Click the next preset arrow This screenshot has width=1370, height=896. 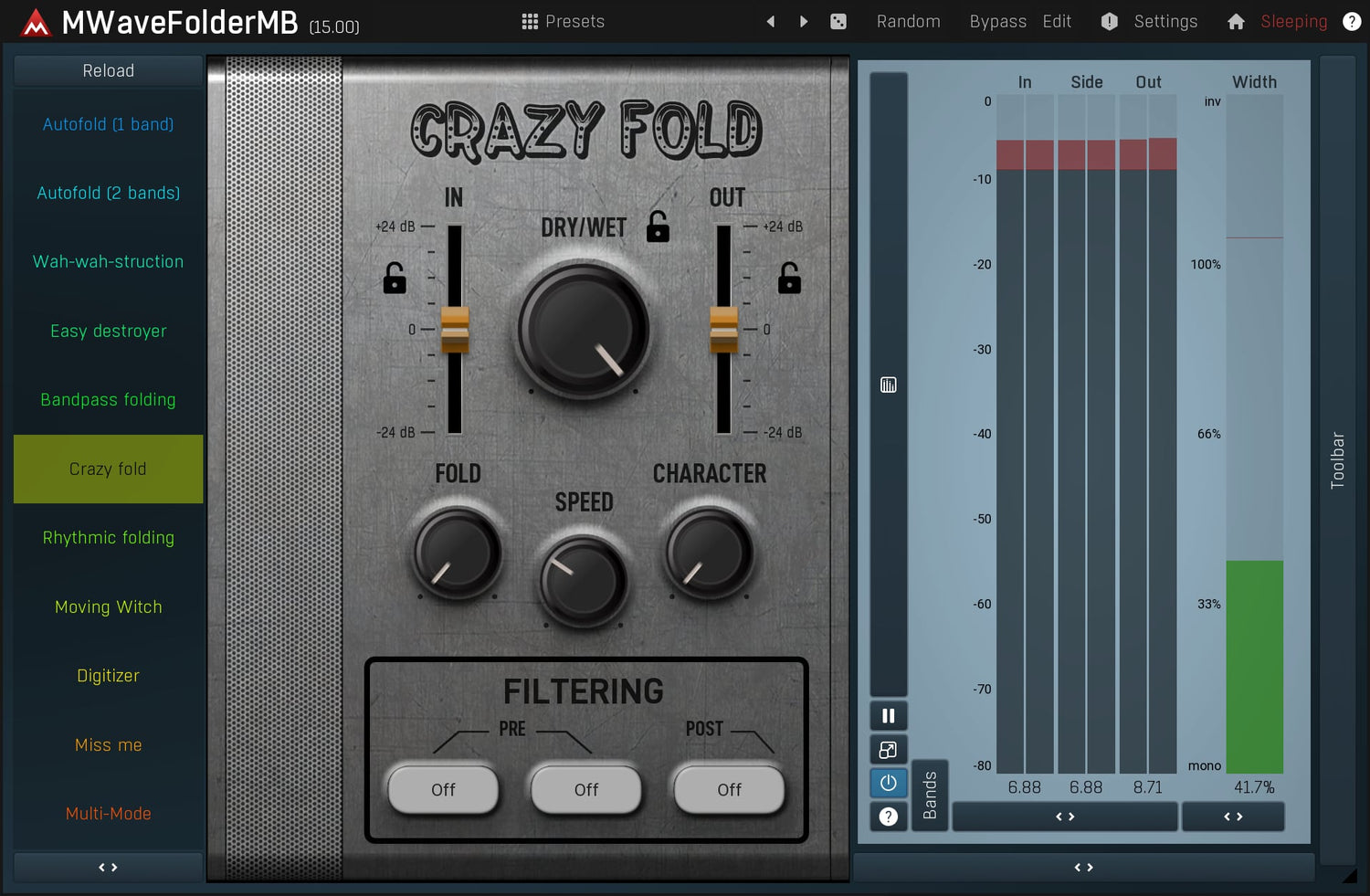(804, 21)
